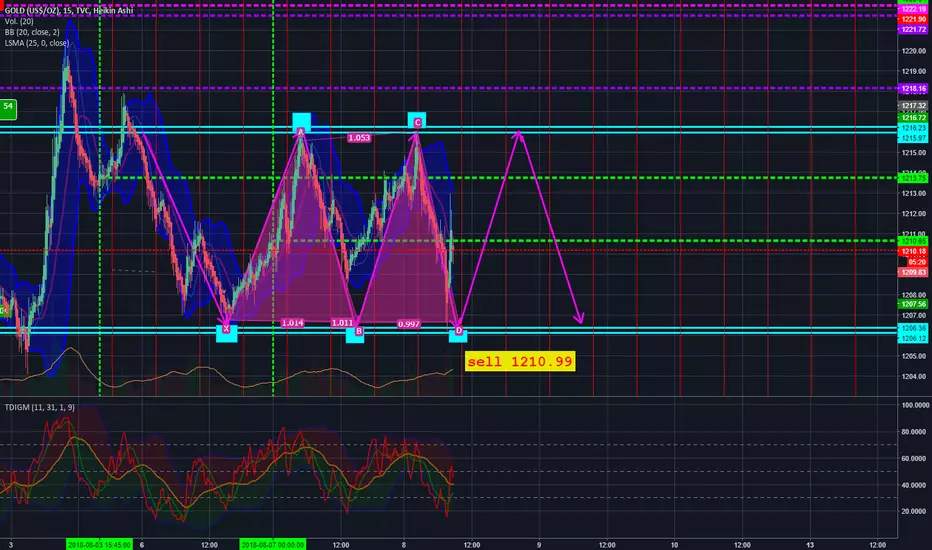Click the 1216.23 cyan price label
932x550 pixels.
point(913,128)
